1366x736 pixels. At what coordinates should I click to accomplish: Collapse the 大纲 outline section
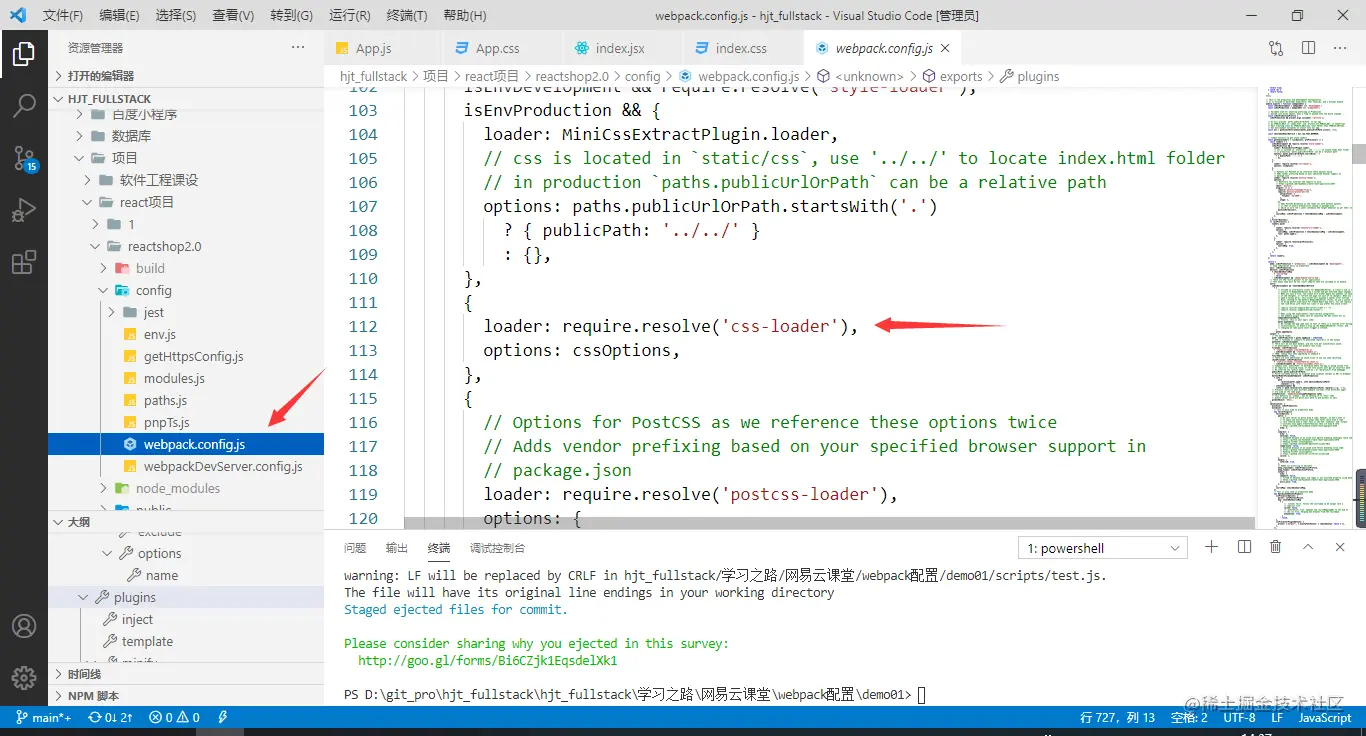[186, 522]
